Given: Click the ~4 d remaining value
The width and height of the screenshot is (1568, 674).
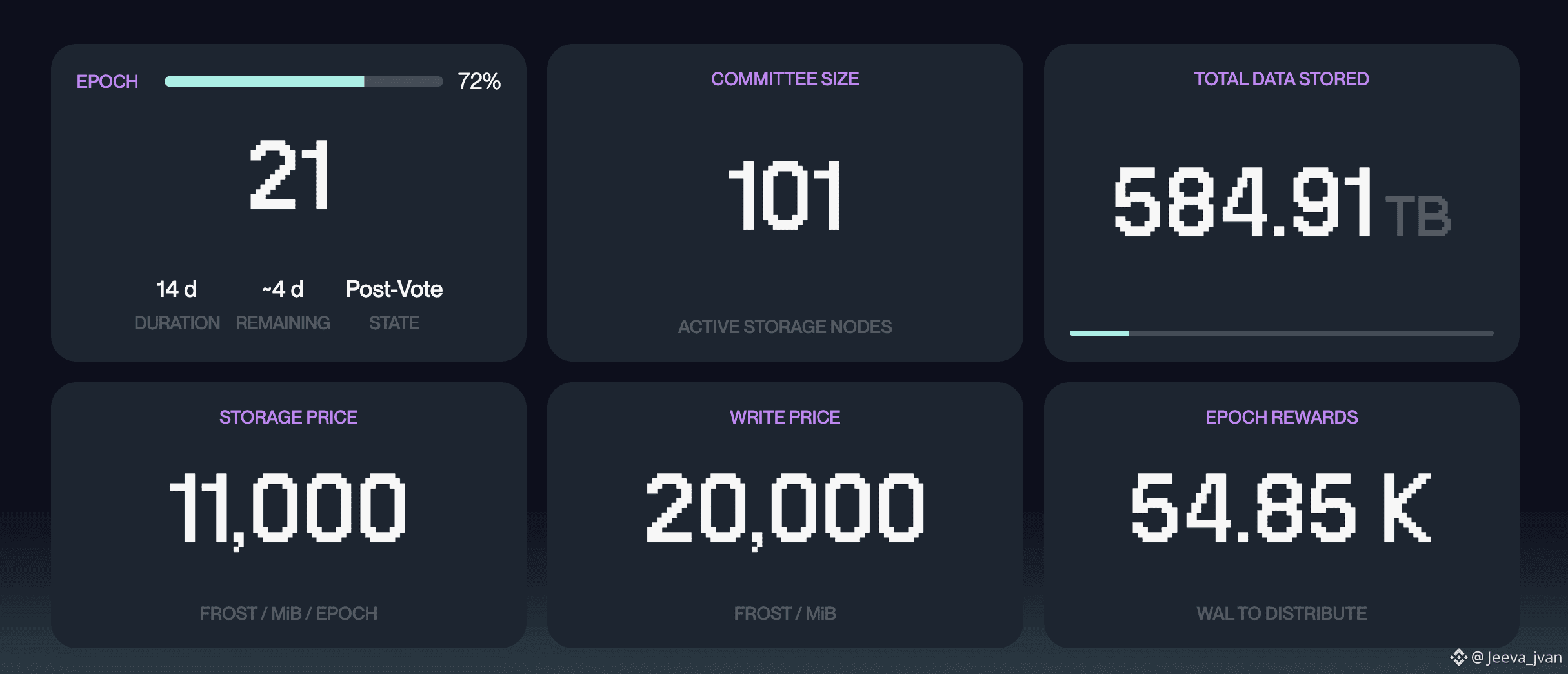Looking at the screenshot, I should [283, 289].
